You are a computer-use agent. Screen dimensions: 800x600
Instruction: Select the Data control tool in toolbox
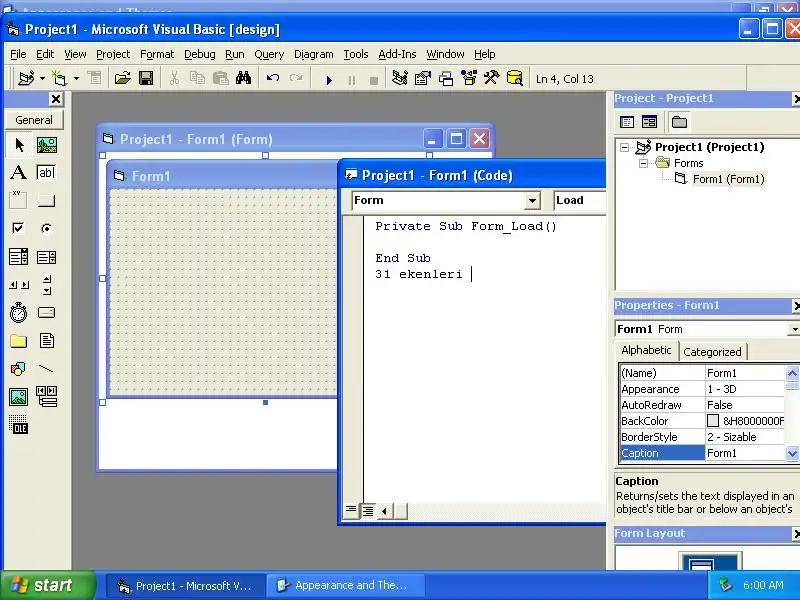pos(46,396)
